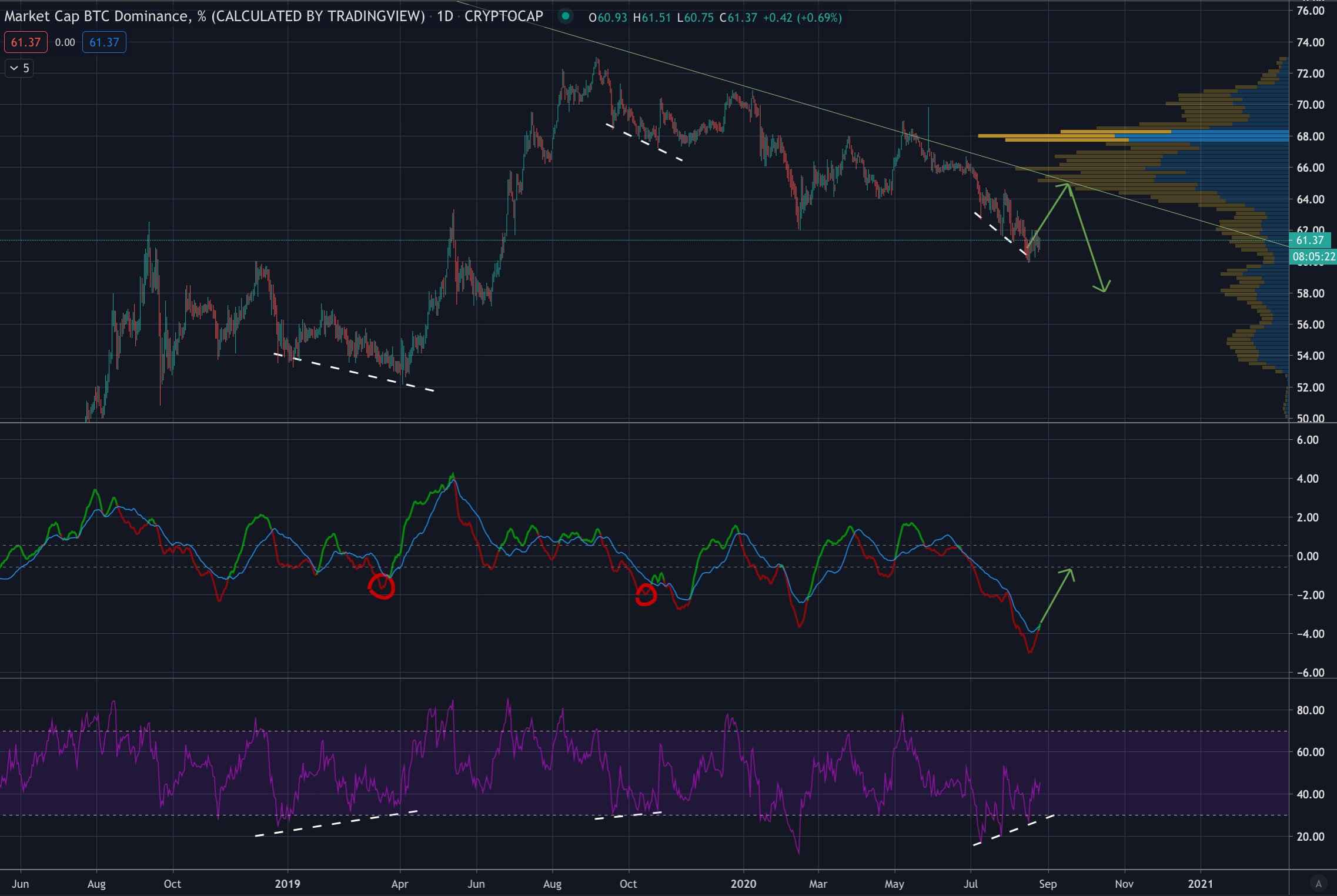Click the May label on time axis
The height and width of the screenshot is (896, 1337).
(x=894, y=884)
